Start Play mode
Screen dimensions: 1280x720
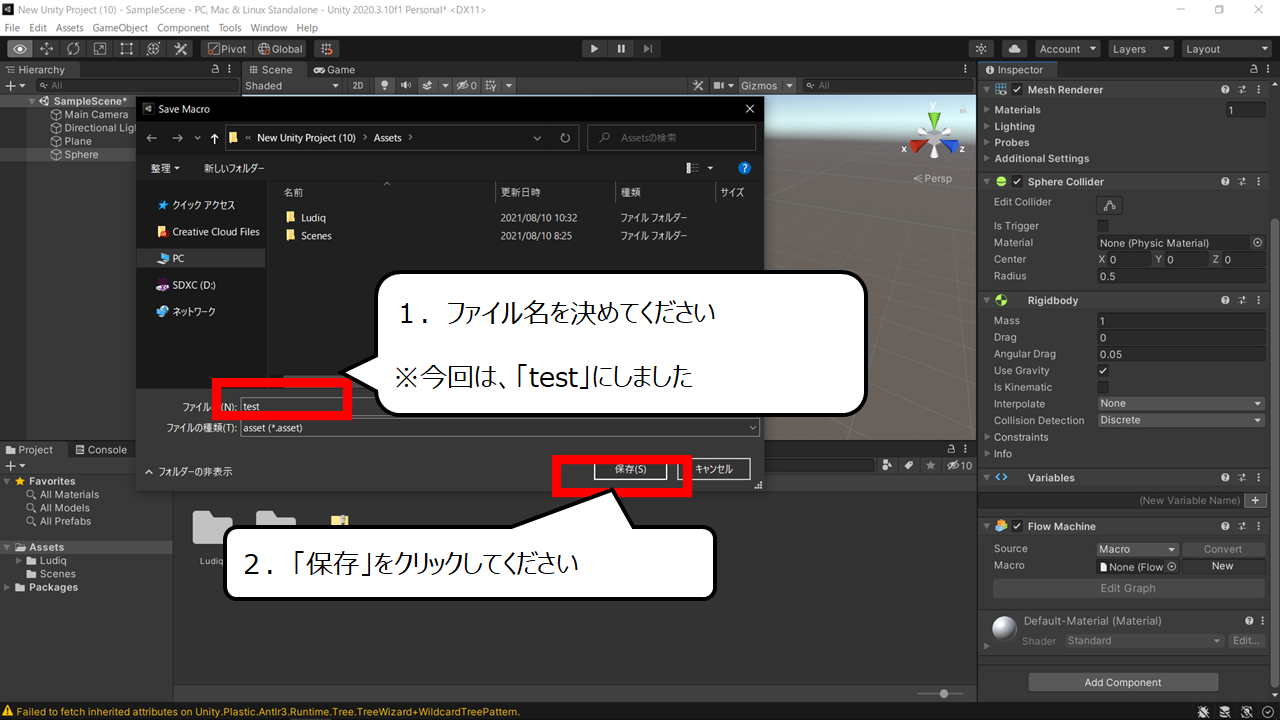coord(594,48)
